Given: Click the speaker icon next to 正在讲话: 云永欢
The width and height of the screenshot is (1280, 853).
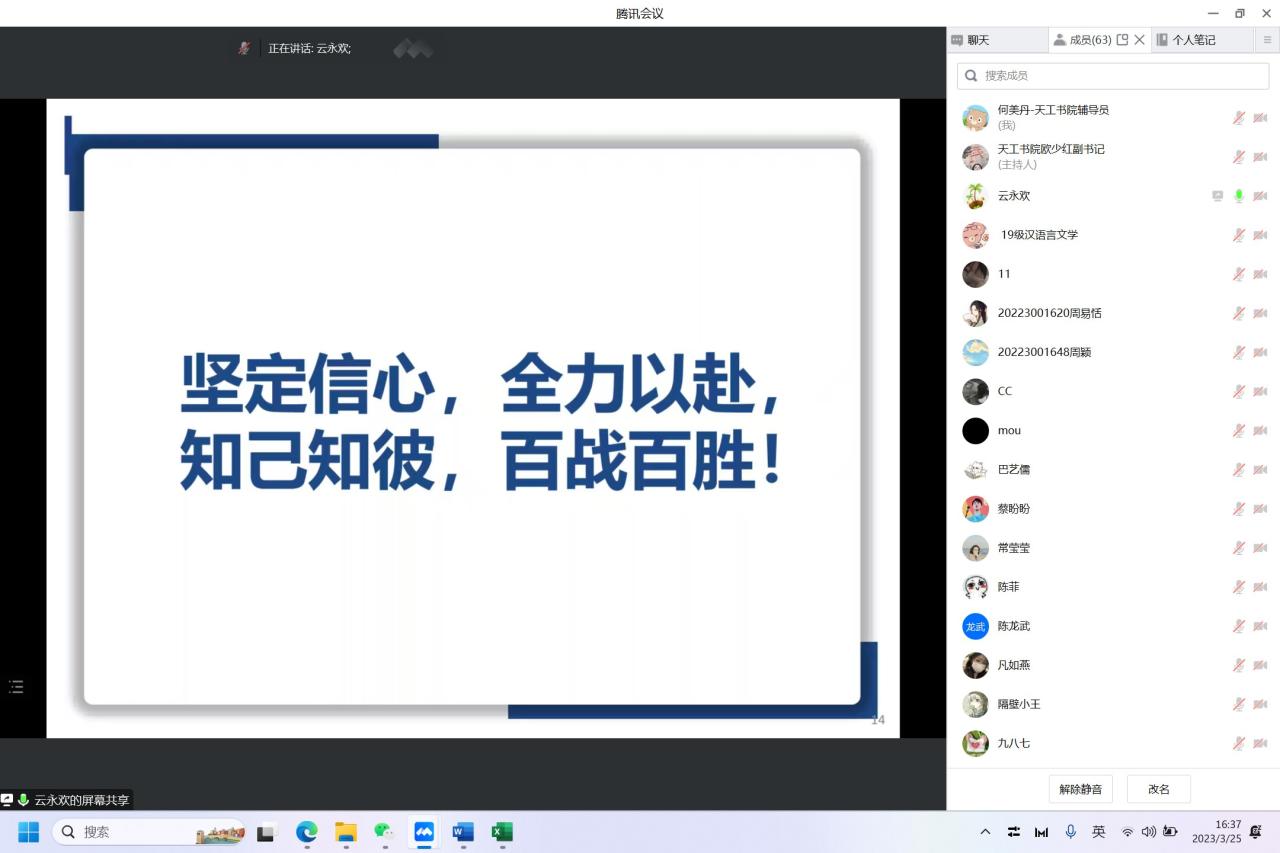Looking at the screenshot, I should tap(244, 47).
